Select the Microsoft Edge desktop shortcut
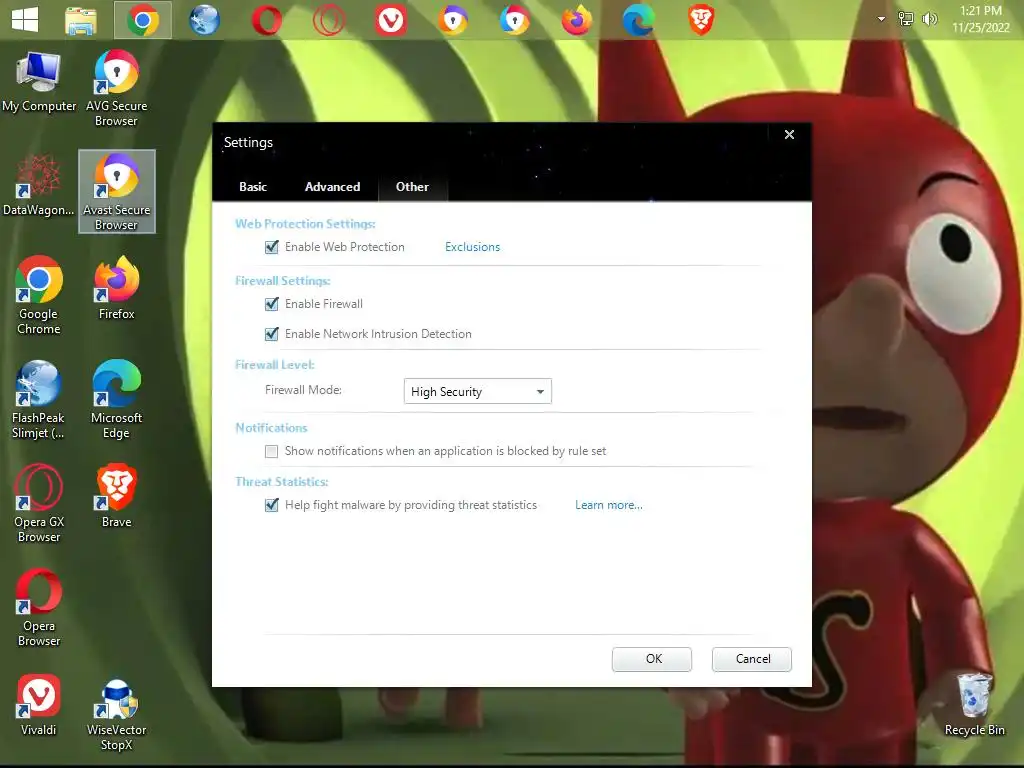Viewport: 1024px width, 768px height. tap(116, 400)
